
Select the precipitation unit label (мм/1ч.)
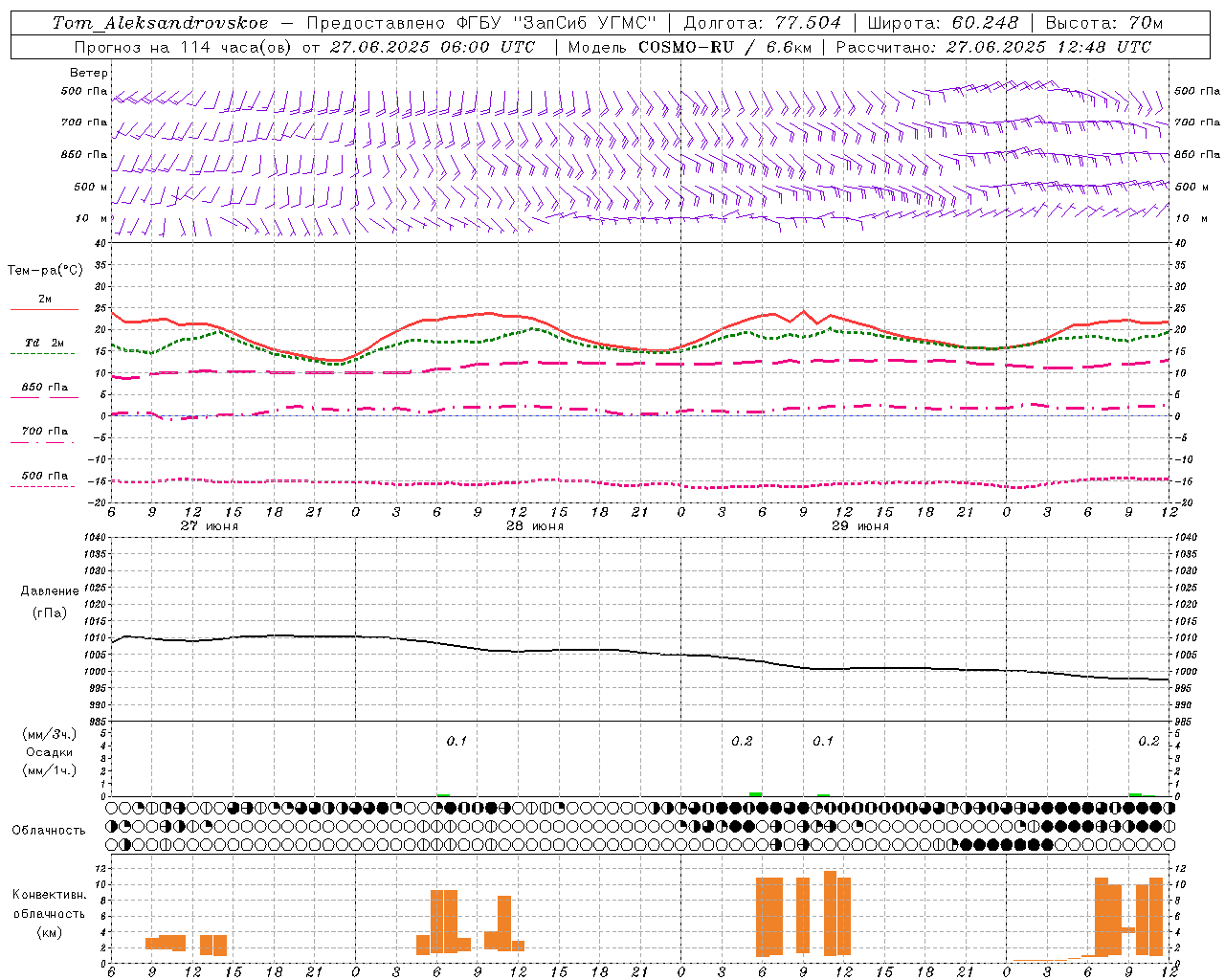[50, 770]
